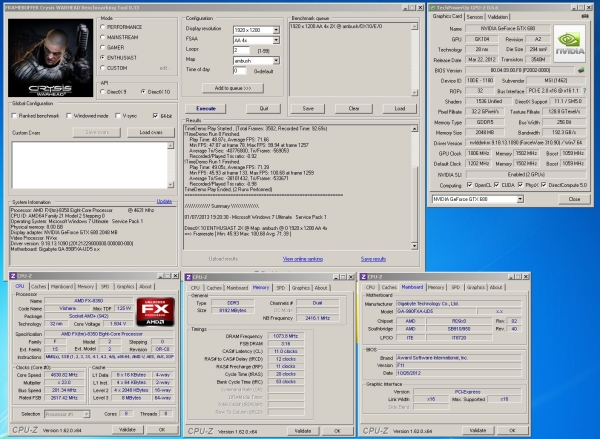This screenshot has height=439, width=600.
Task: Click the GPU-Z camera screenshot icon
Action: (585, 16)
